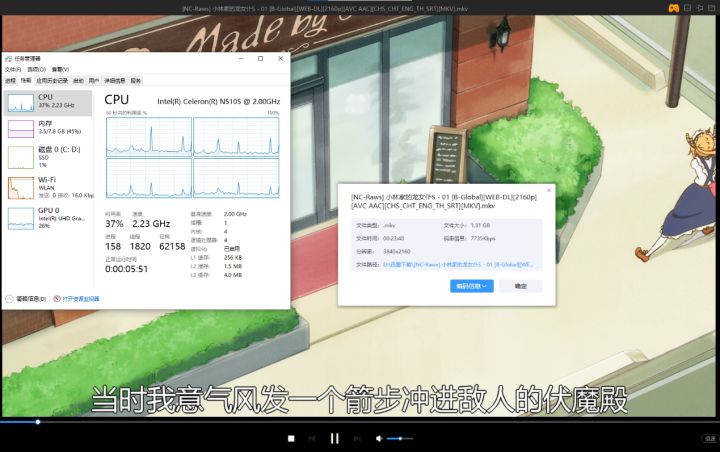Close the file info dialog with X
The width and height of the screenshot is (720, 452).
coord(549,190)
